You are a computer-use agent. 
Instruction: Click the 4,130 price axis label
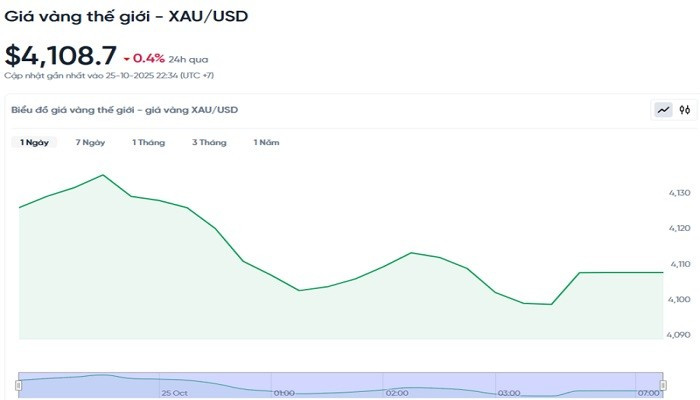click(x=679, y=192)
